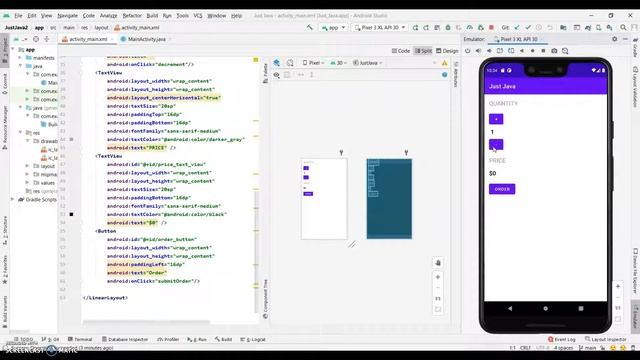
Task: Click the red Stop button in toolbar
Action: [491, 27]
